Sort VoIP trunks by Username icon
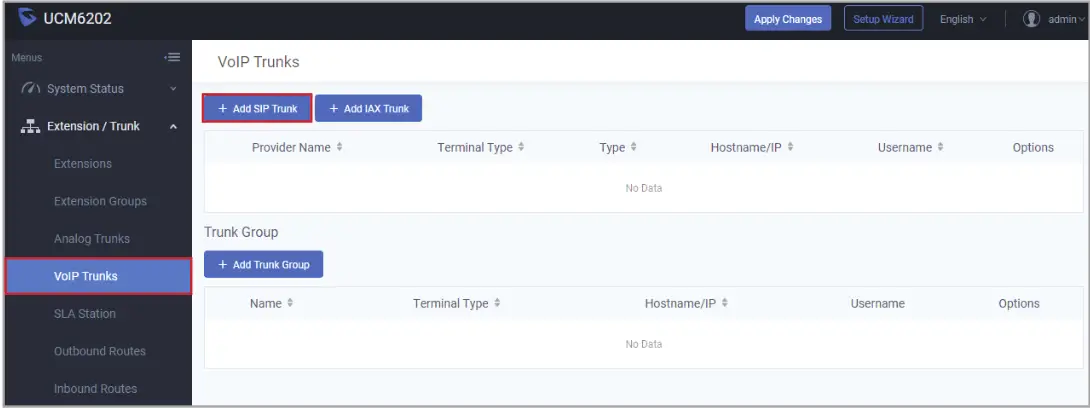Viewport: 1090px width, 408px height. click(940, 148)
